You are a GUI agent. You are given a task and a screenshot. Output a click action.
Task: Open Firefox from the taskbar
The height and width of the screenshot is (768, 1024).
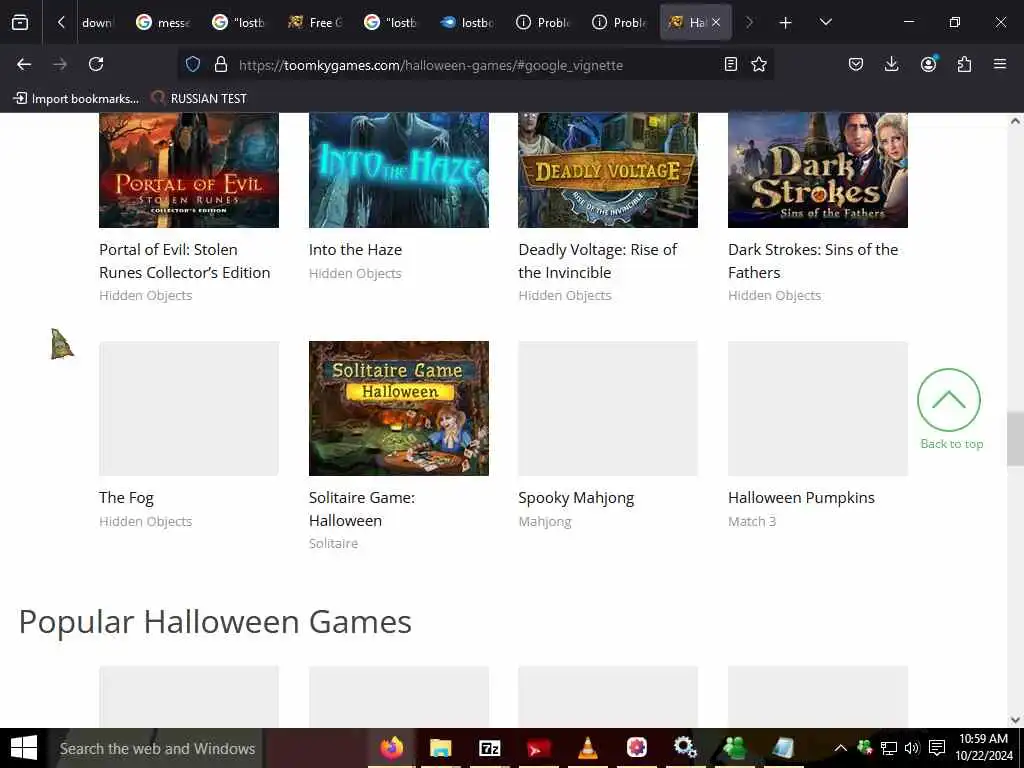point(392,748)
